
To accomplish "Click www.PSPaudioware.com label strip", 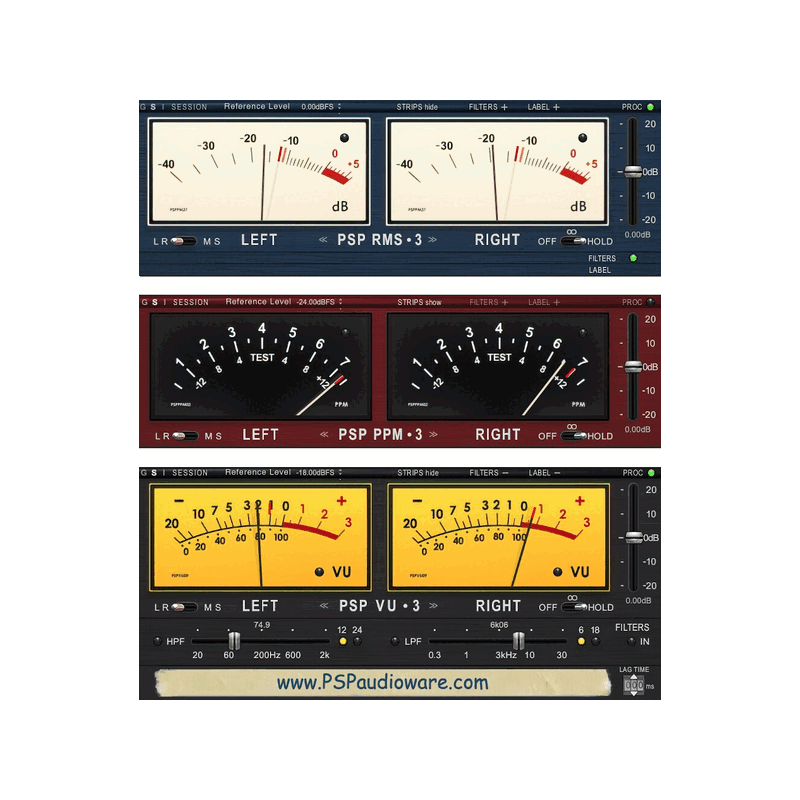I will pyautogui.click(x=383, y=683).
